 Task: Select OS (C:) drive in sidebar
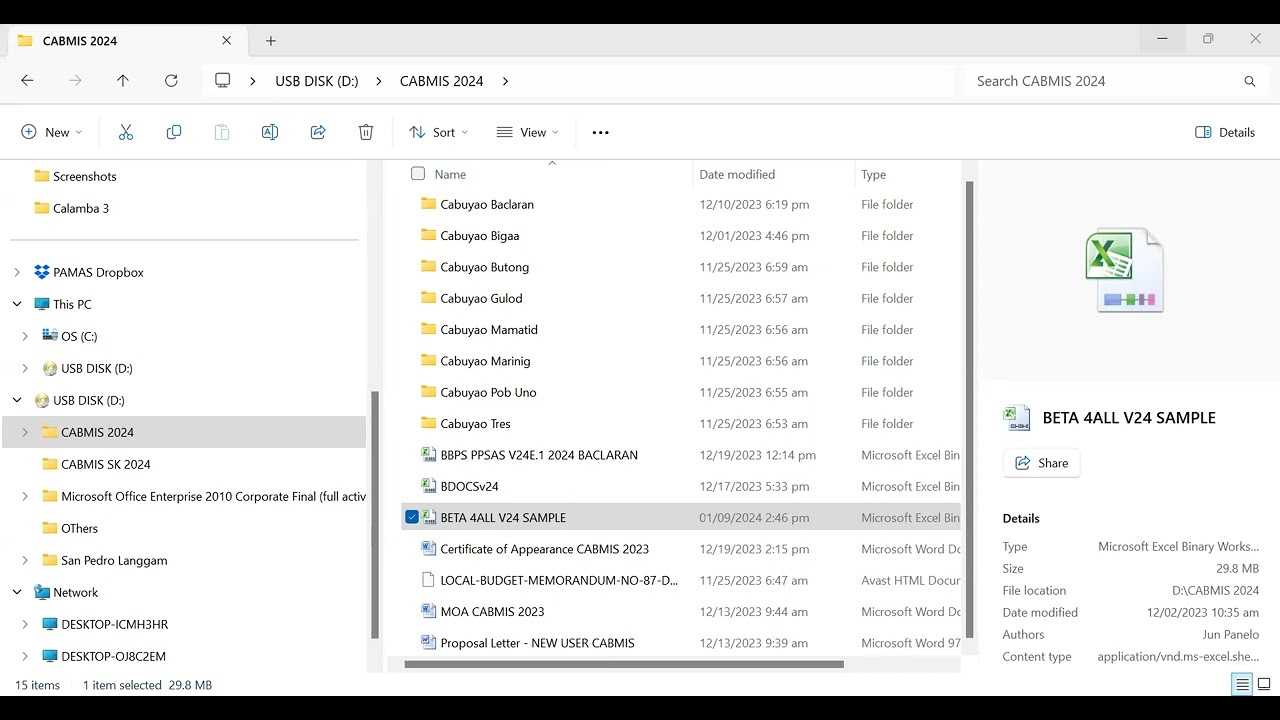coord(79,336)
